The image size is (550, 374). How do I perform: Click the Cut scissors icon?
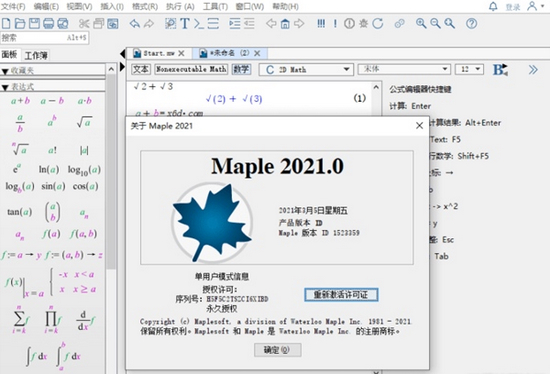click(84, 24)
